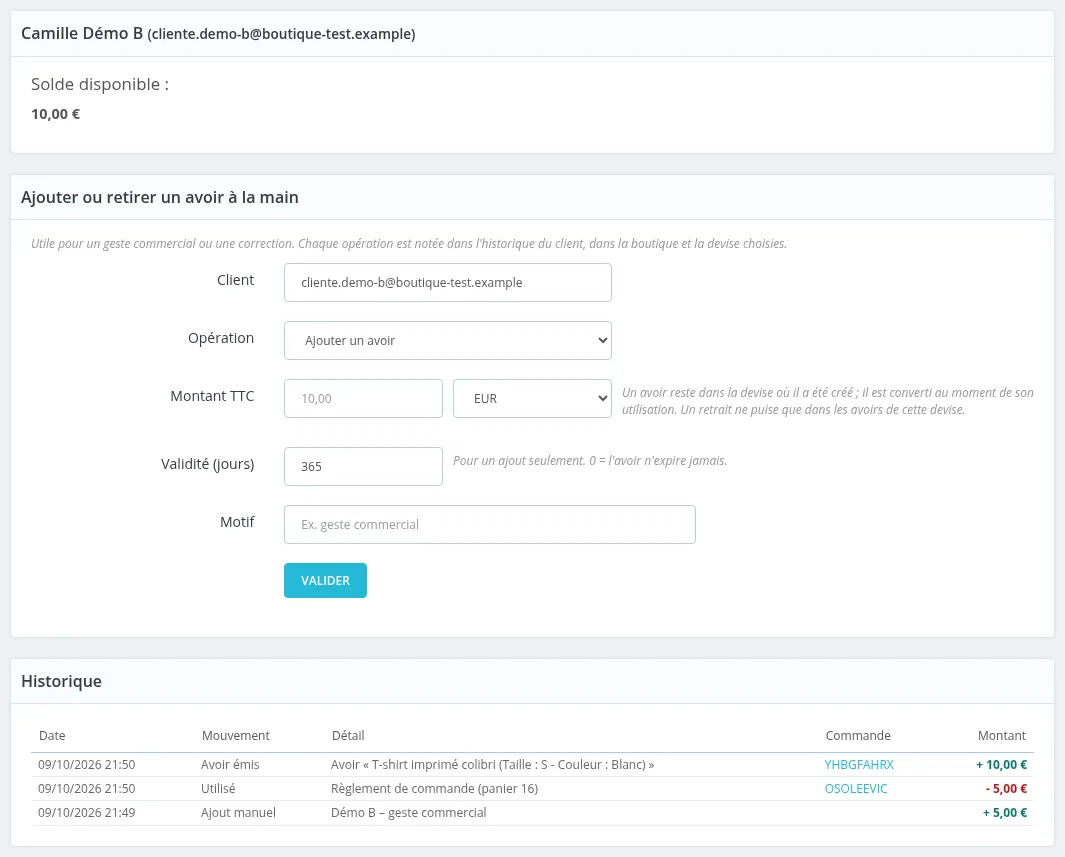The width and height of the screenshot is (1065, 857).
Task: Click the VALIDER button
Action: tap(325, 581)
